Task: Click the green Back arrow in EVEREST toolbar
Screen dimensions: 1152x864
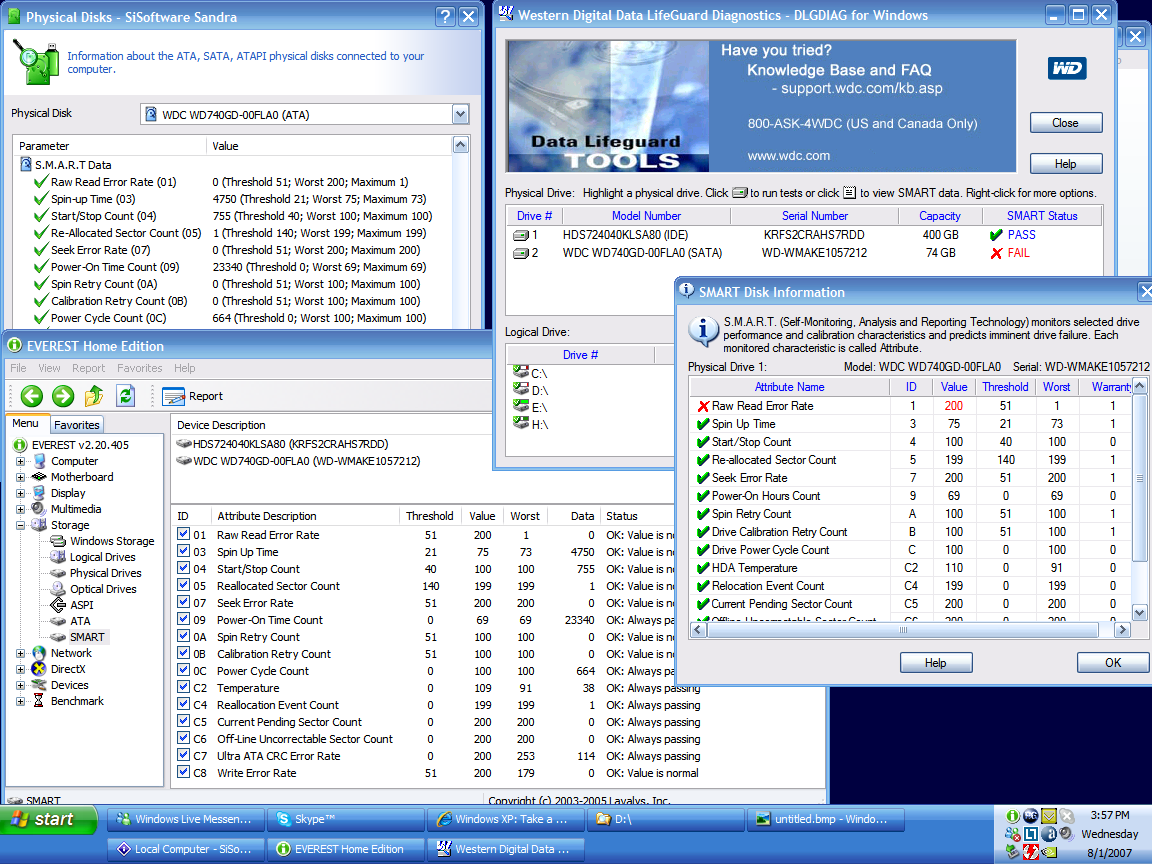Action: coord(31,396)
